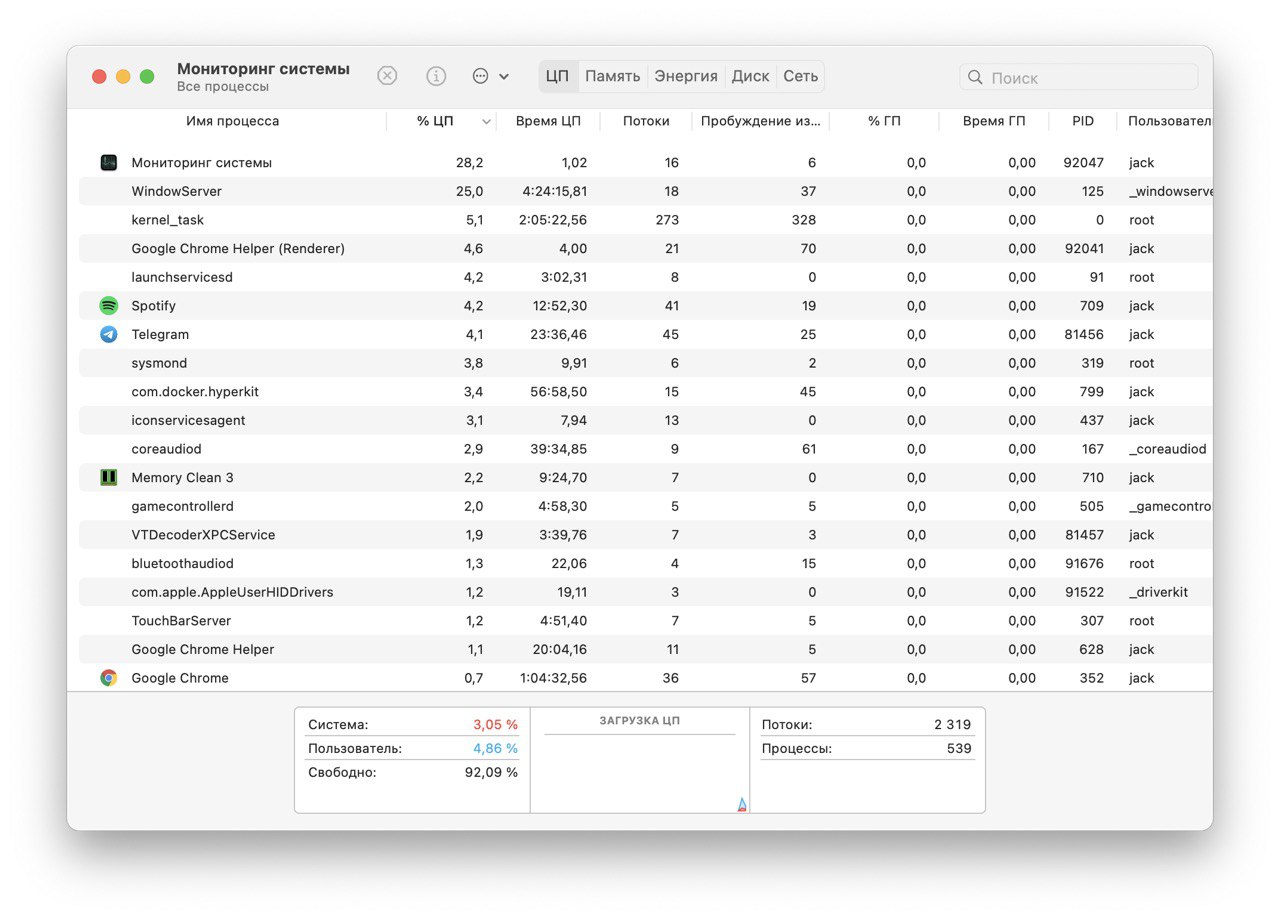This screenshot has height=919, width=1280.
Task: Sort by Время ГП column header
Action: [x=994, y=121]
